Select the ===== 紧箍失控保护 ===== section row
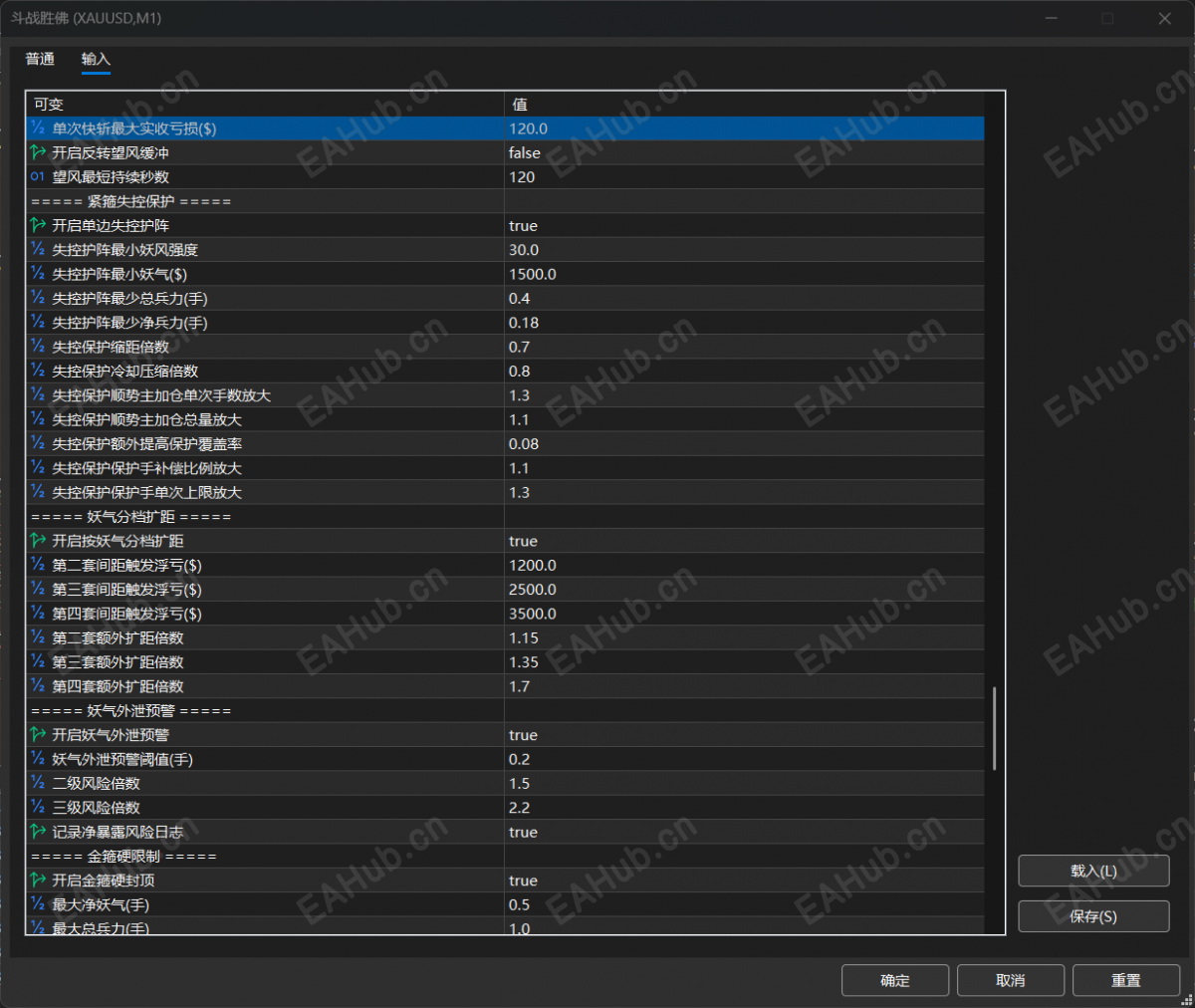1195x1008 pixels. click(505, 201)
